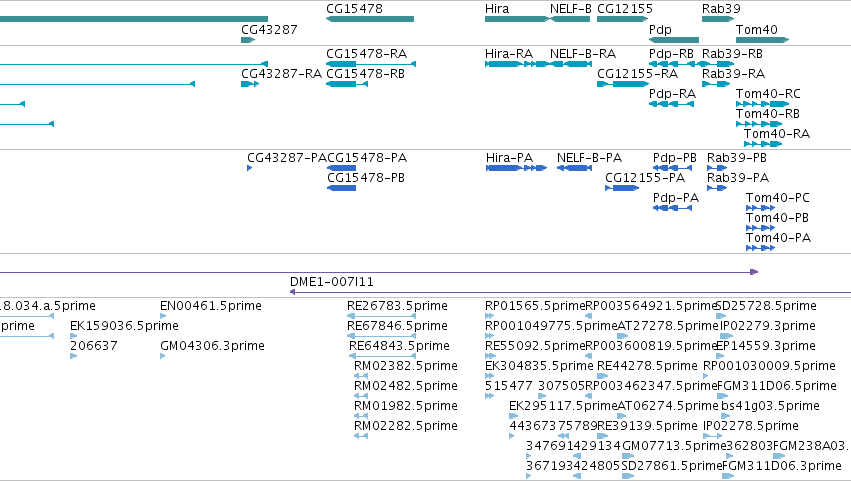Image resolution: width=851 pixels, height=481 pixels.
Task: Select the Rab39 gene bar
Action: point(718,19)
